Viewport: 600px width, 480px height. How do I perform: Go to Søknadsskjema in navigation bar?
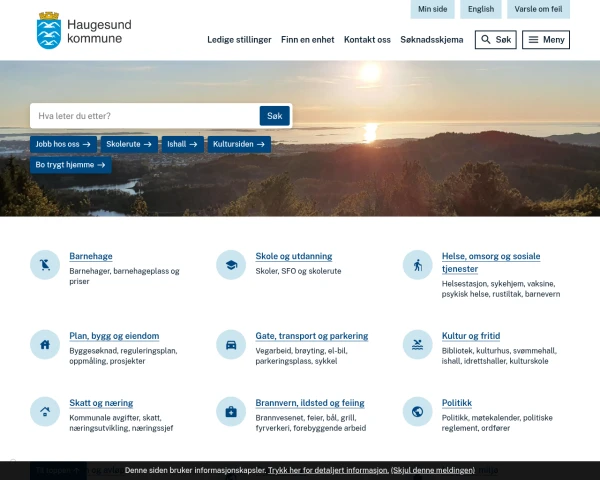click(x=432, y=40)
